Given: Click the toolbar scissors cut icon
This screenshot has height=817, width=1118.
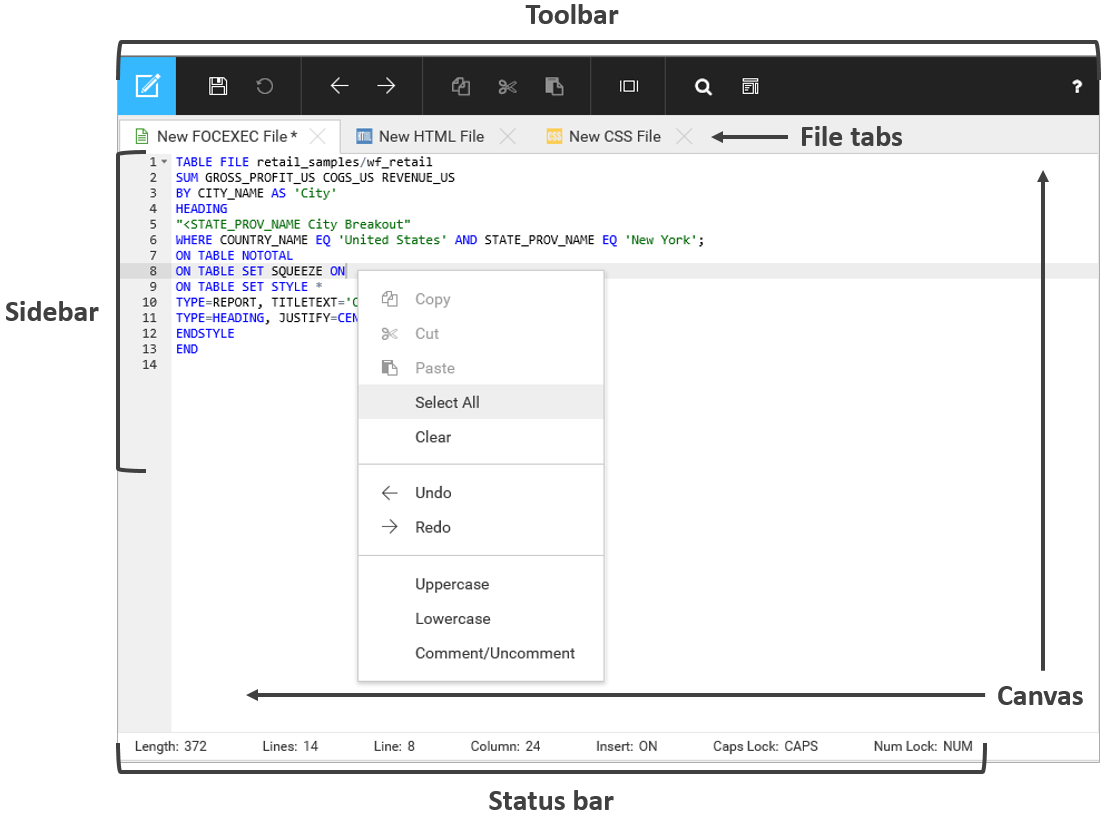Looking at the screenshot, I should point(507,86).
